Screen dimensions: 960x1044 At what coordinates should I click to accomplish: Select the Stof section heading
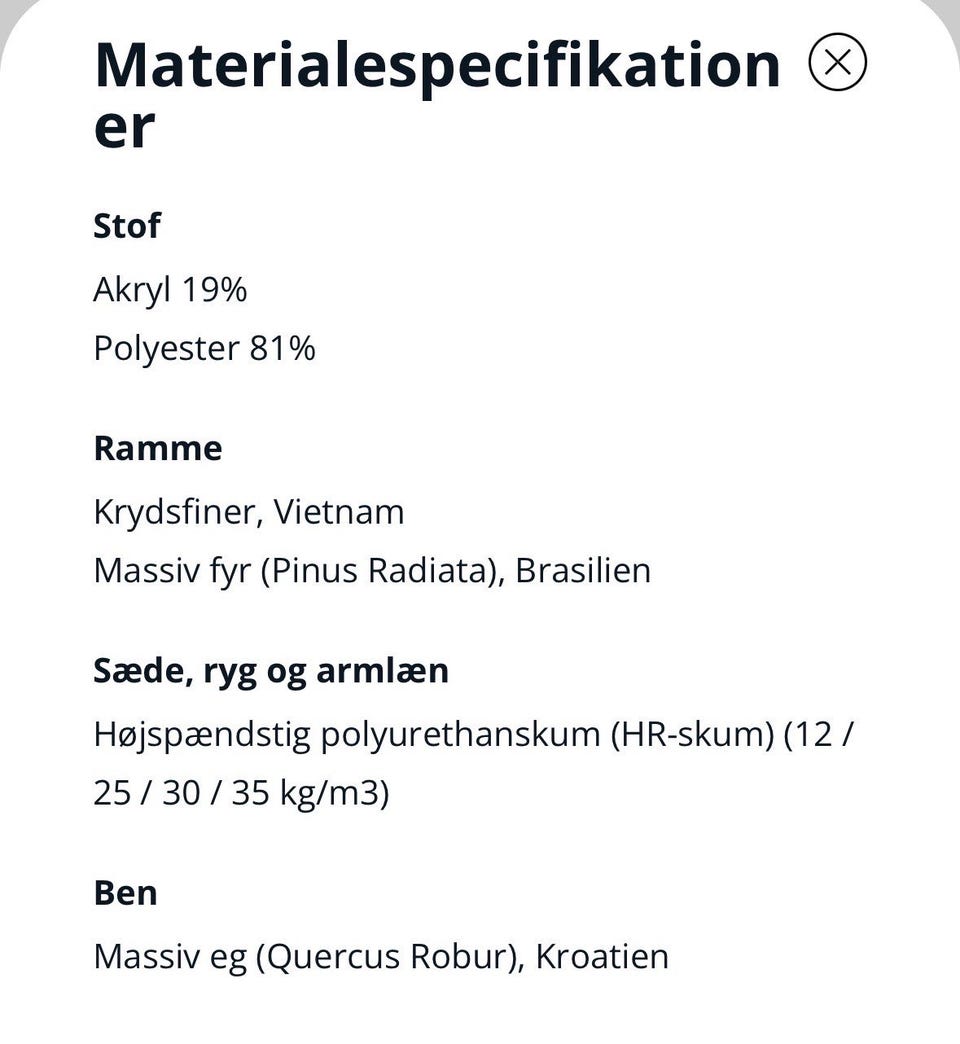click(127, 226)
